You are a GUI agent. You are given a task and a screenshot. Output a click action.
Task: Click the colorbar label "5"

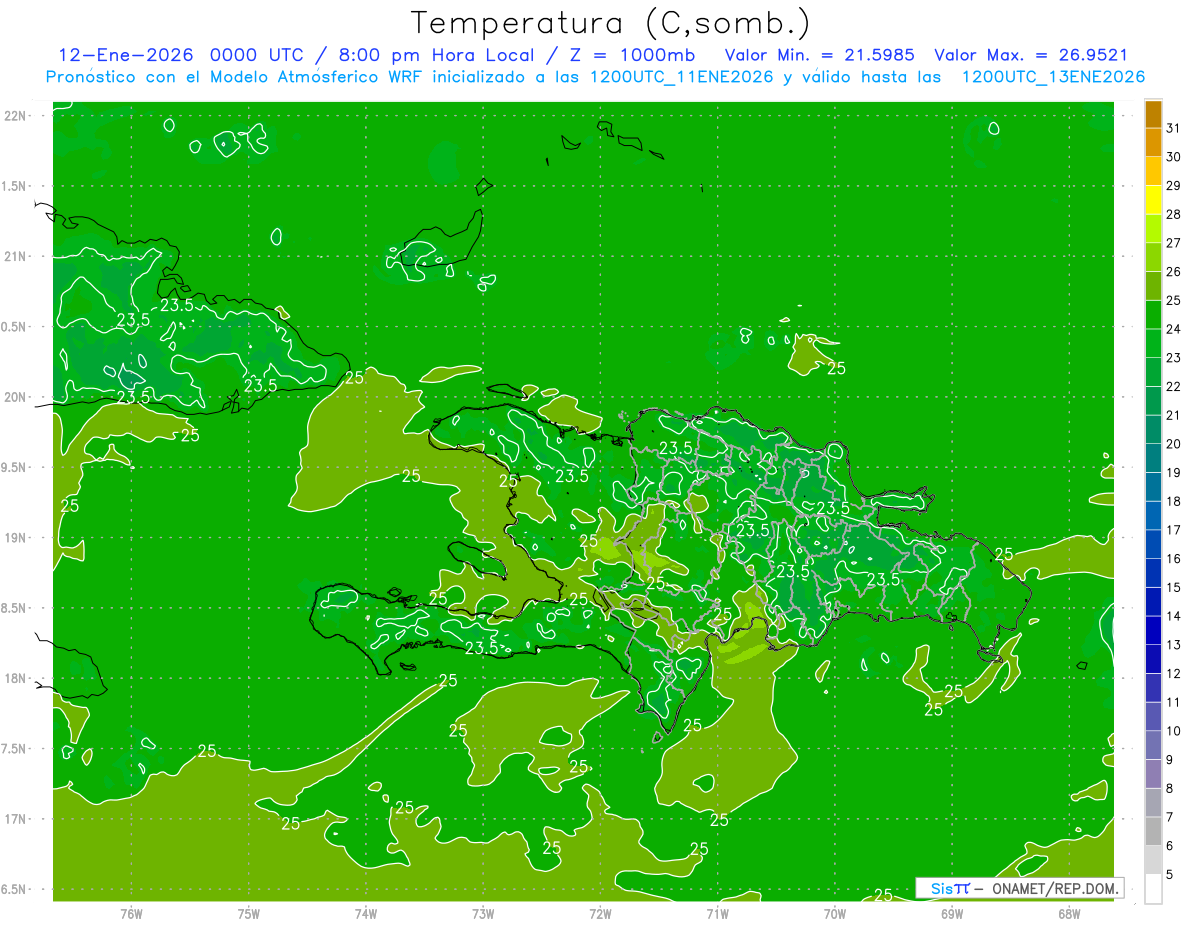pyautogui.click(x=1169, y=875)
